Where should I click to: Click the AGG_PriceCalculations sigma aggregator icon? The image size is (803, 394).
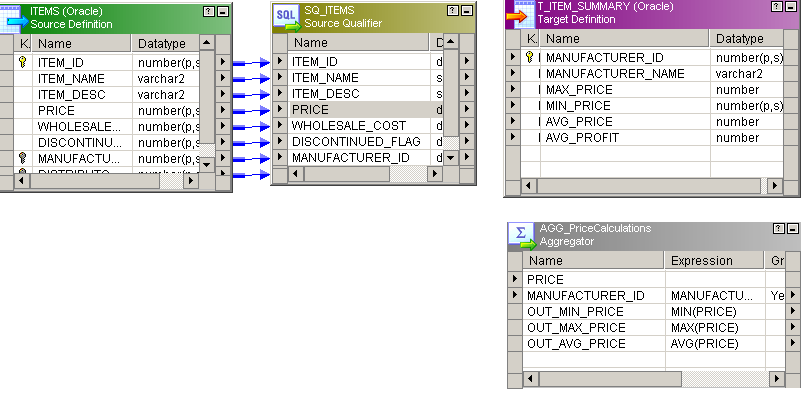click(x=523, y=236)
